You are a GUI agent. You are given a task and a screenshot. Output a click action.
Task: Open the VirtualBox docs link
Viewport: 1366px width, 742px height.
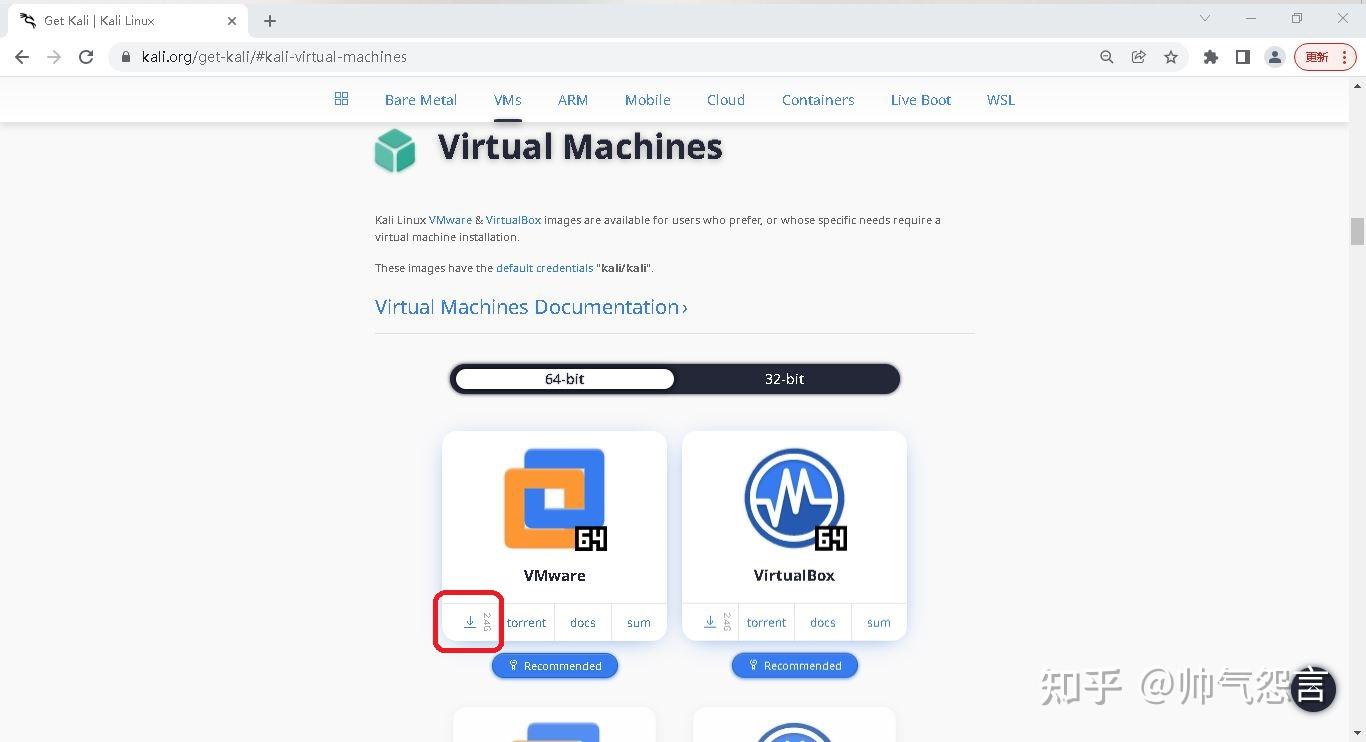[x=823, y=622]
